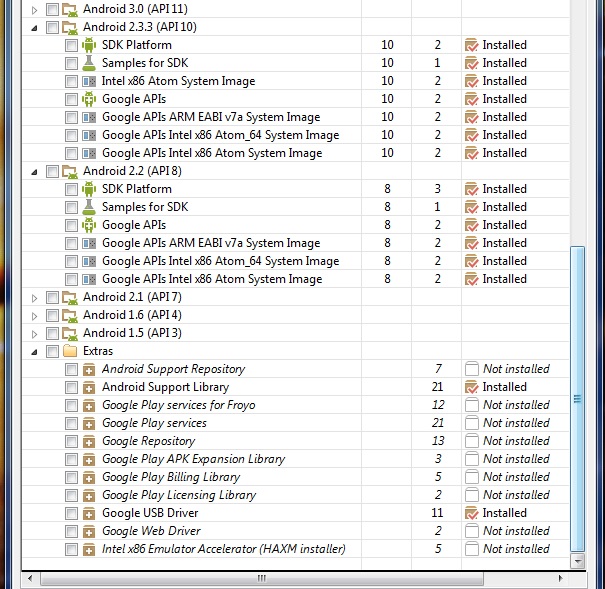The width and height of the screenshot is (605, 589).
Task: Expand the Android 1.6 (API 4) node
Action: [35, 315]
